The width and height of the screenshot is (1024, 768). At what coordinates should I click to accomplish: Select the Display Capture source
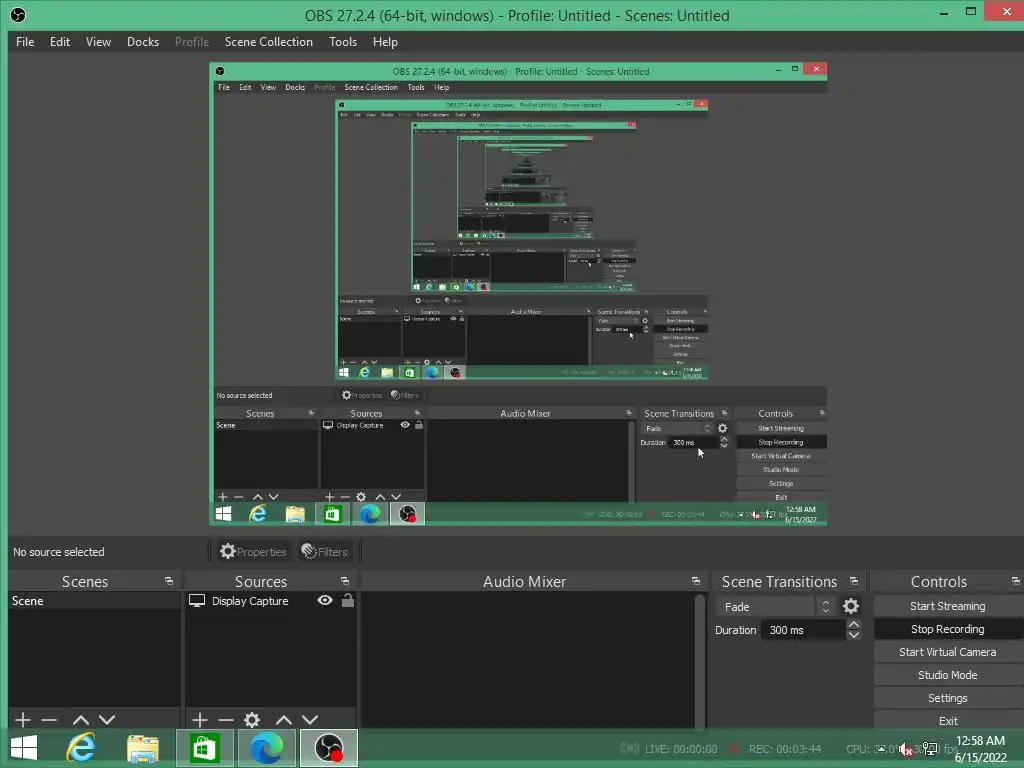point(250,601)
